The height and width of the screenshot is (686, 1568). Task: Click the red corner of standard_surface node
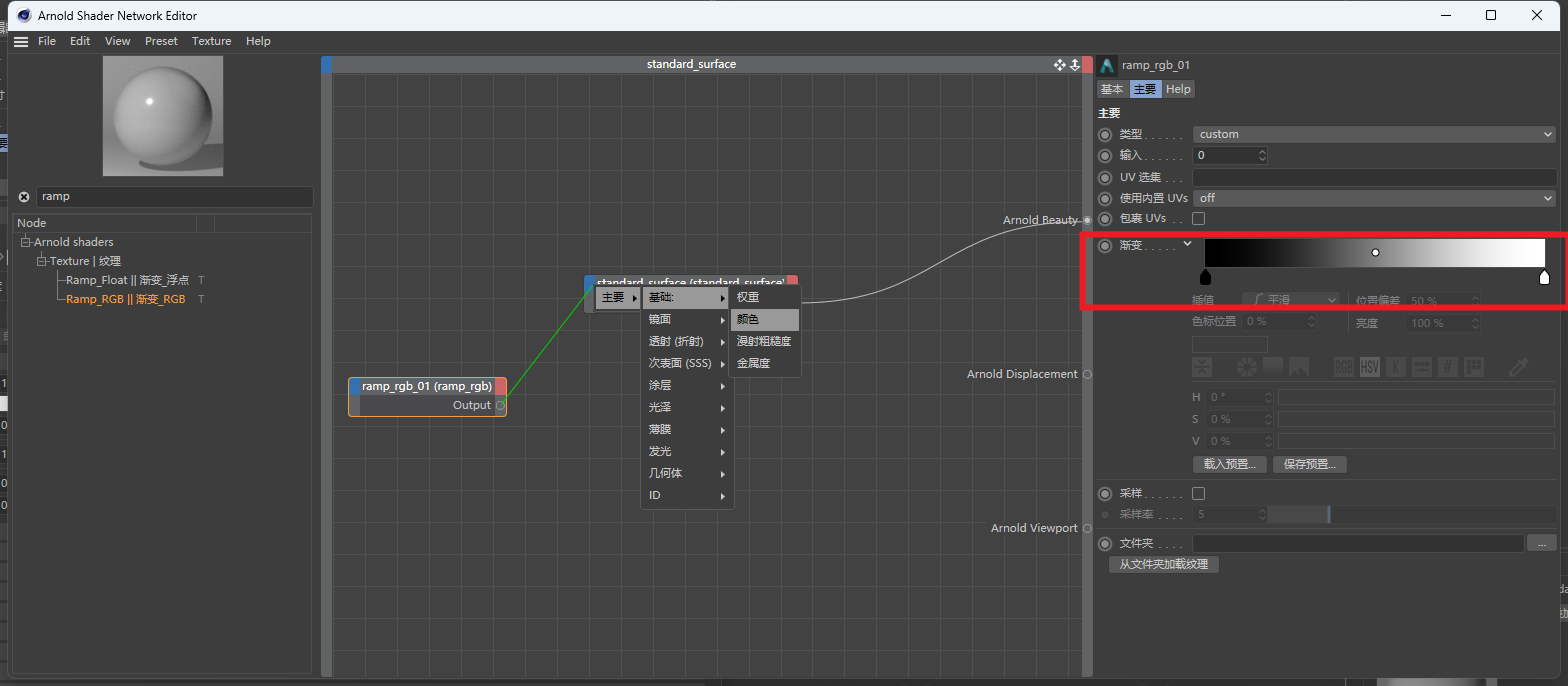coord(792,281)
